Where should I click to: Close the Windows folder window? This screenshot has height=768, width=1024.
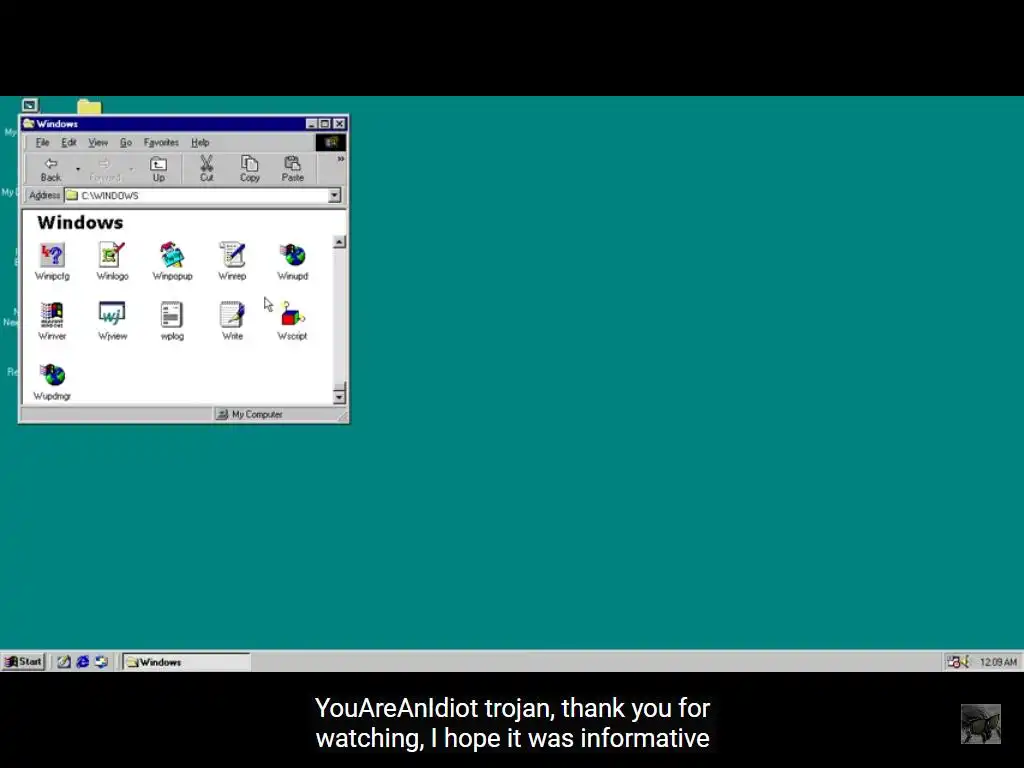point(340,123)
